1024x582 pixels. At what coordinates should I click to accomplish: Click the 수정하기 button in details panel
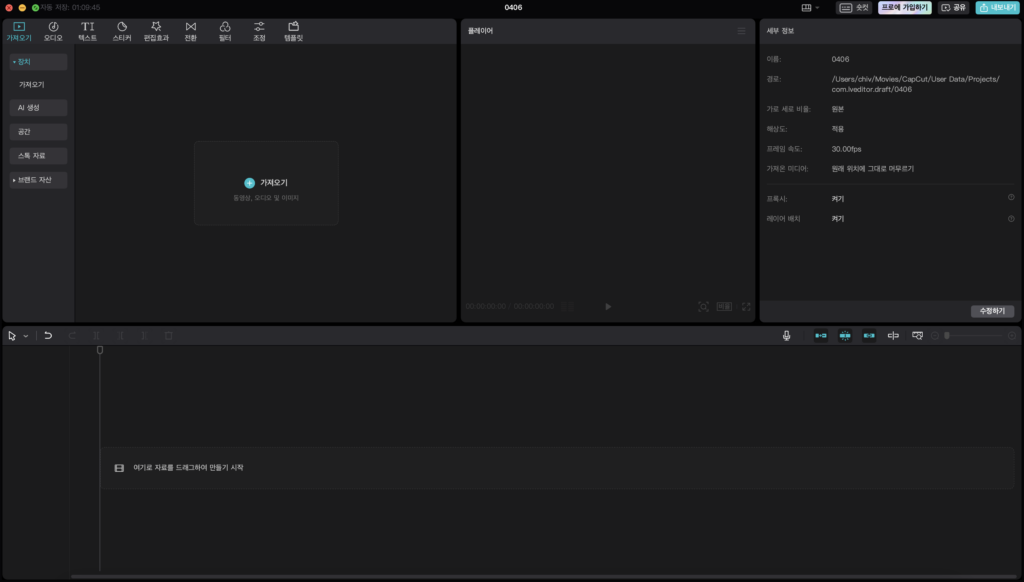(992, 311)
